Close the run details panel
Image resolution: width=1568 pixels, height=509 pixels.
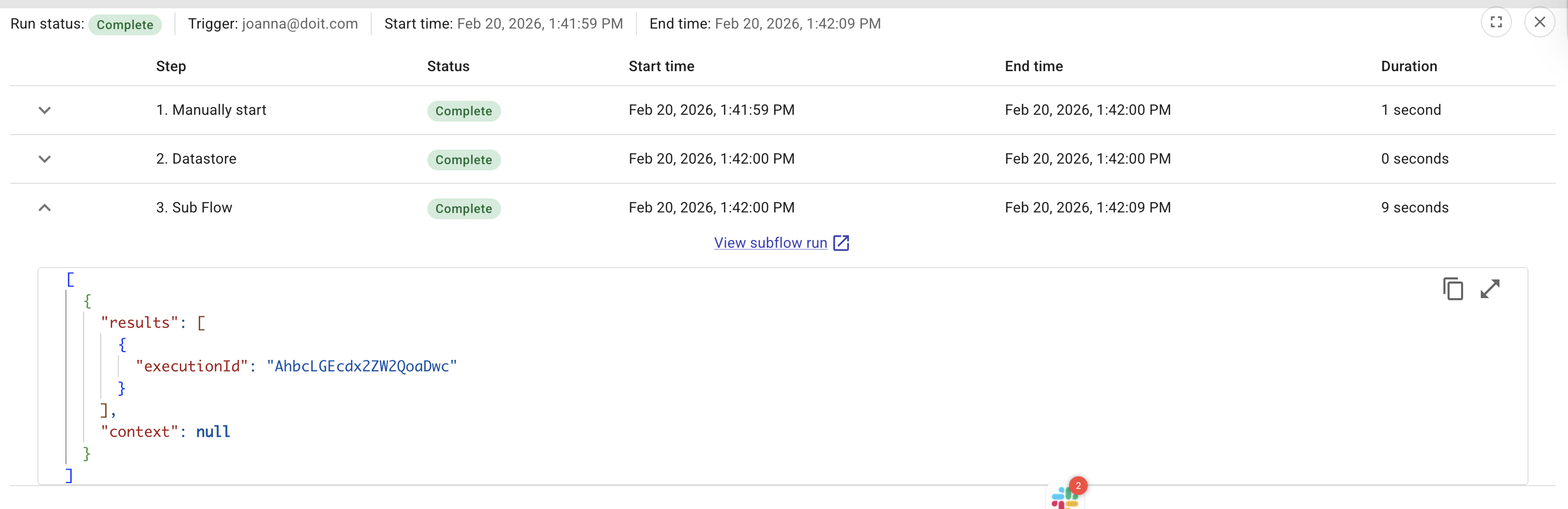[x=1540, y=22]
